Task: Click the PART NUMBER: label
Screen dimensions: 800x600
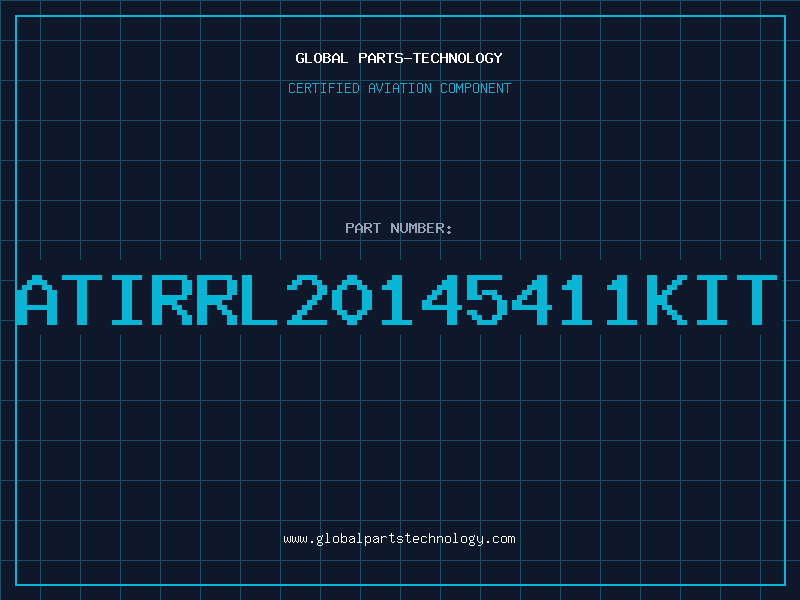Action: click(x=399, y=228)
